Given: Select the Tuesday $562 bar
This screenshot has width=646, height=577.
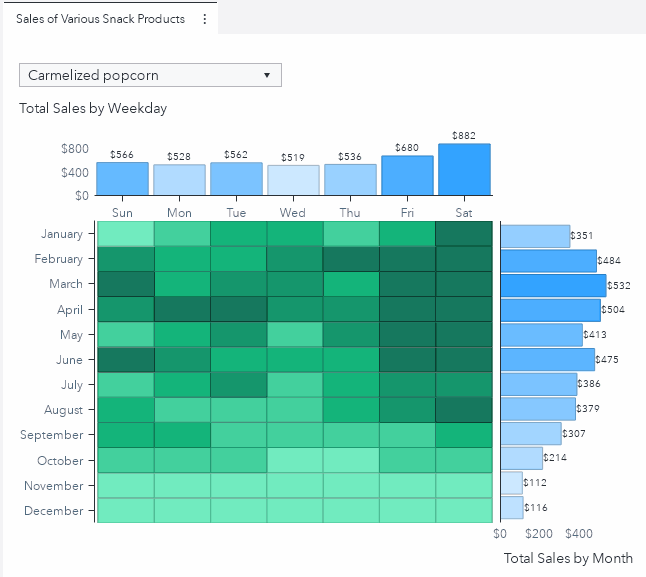Looking at the screenshot, I should [236, 179].
